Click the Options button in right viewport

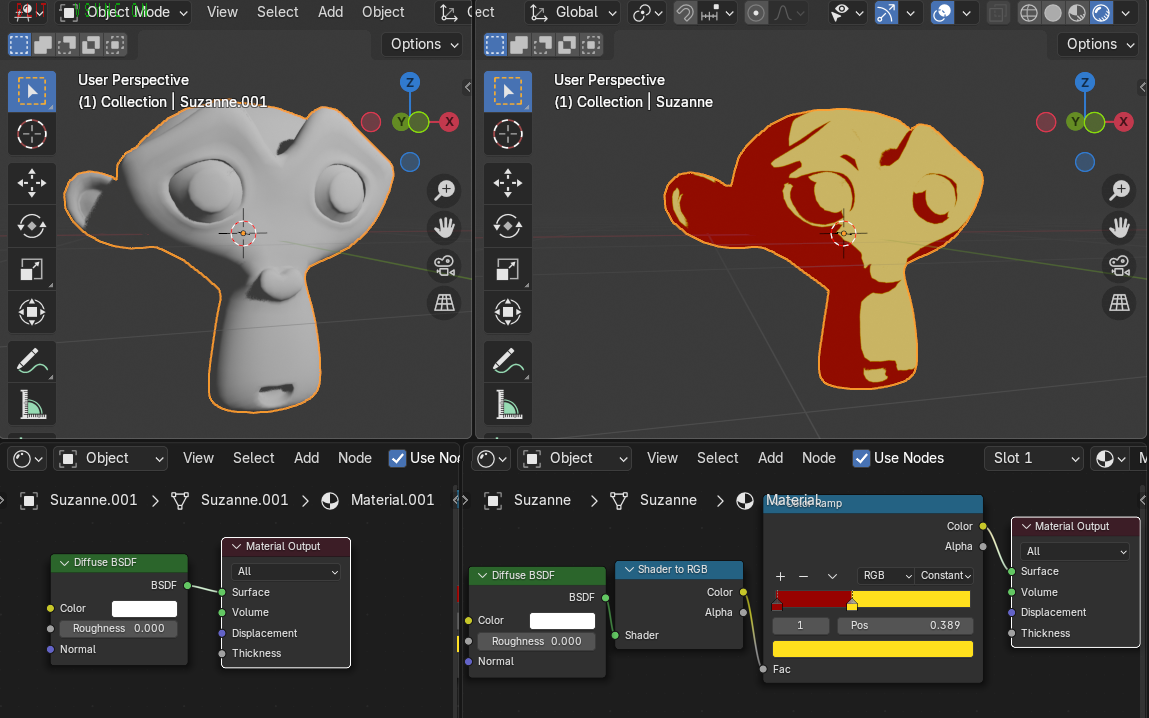coord(1098,44)
